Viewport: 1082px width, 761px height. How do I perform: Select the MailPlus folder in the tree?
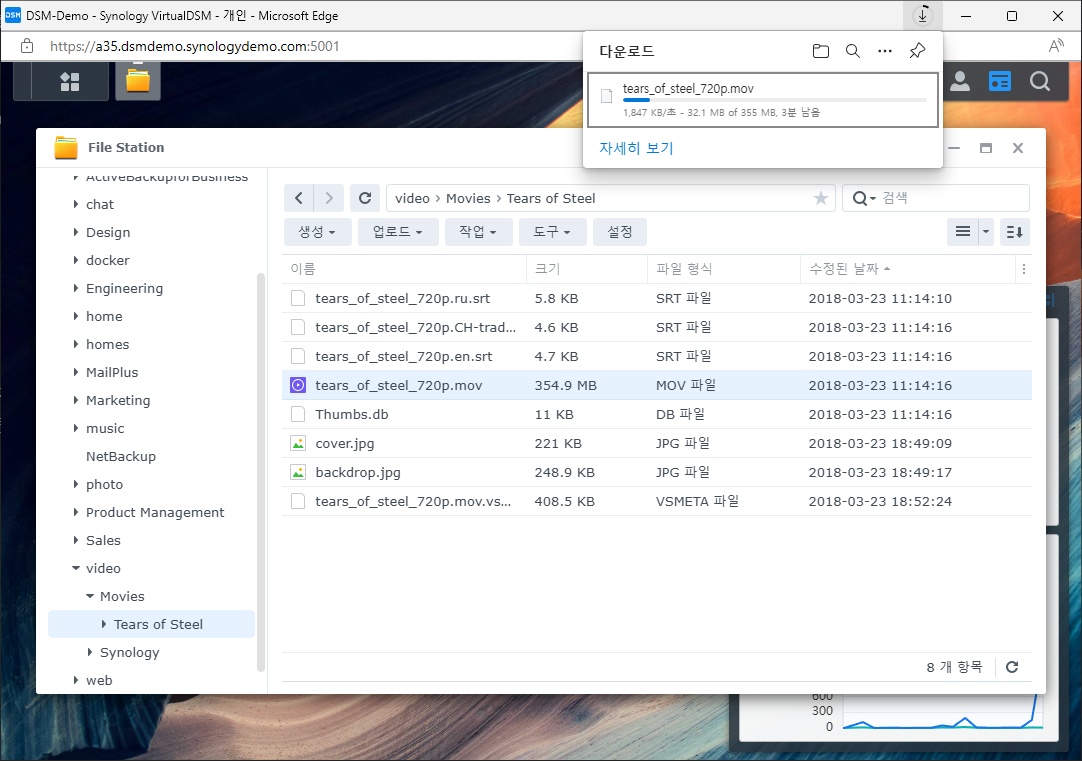pos(112,373)
